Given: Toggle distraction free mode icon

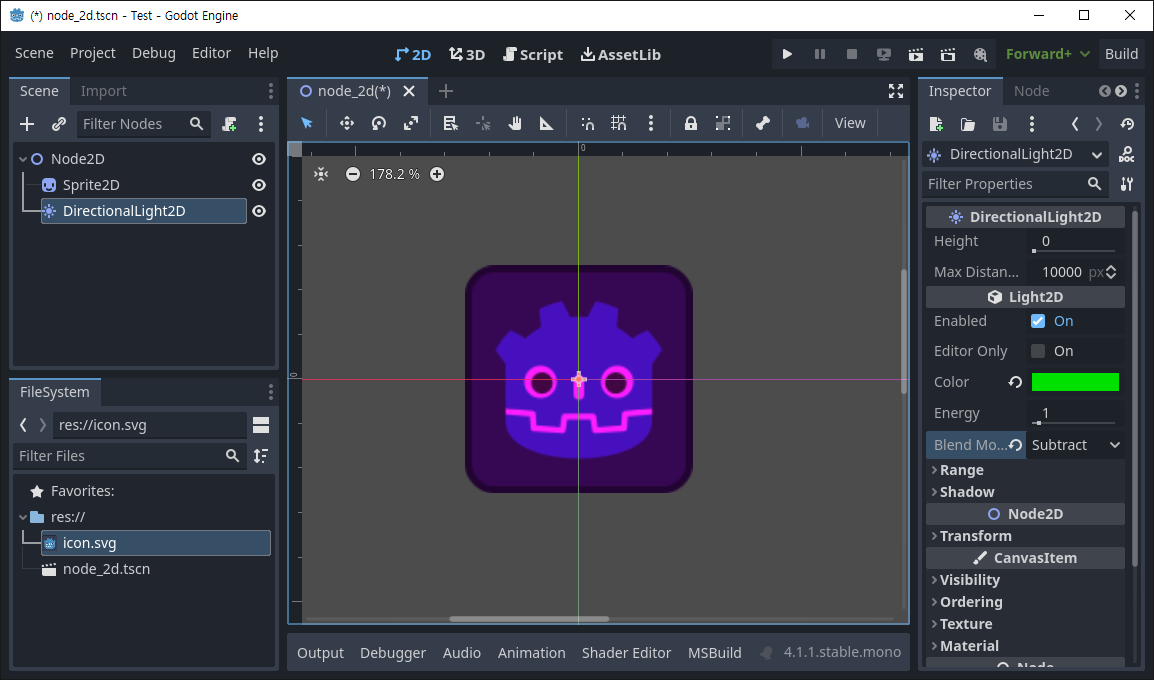Looking at the screenshot, I should pos(896,91).
